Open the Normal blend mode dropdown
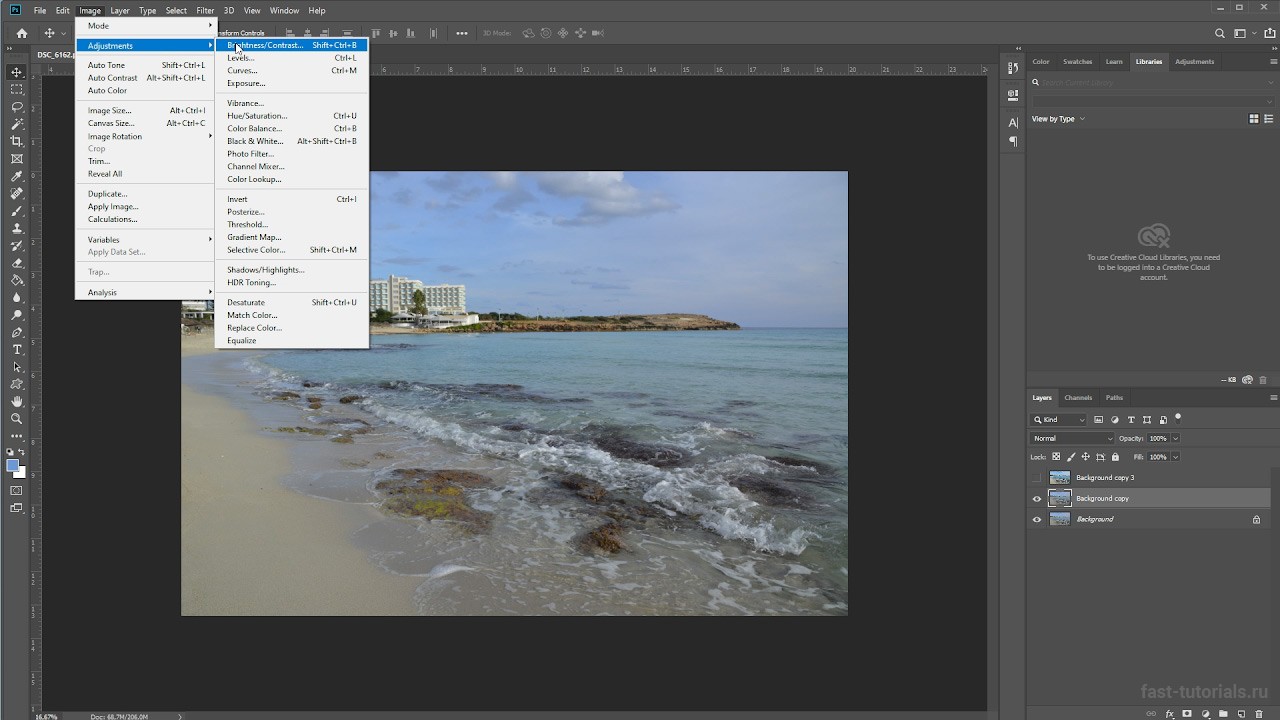Screen dimensions: 1280x720 coord(1072,438)
